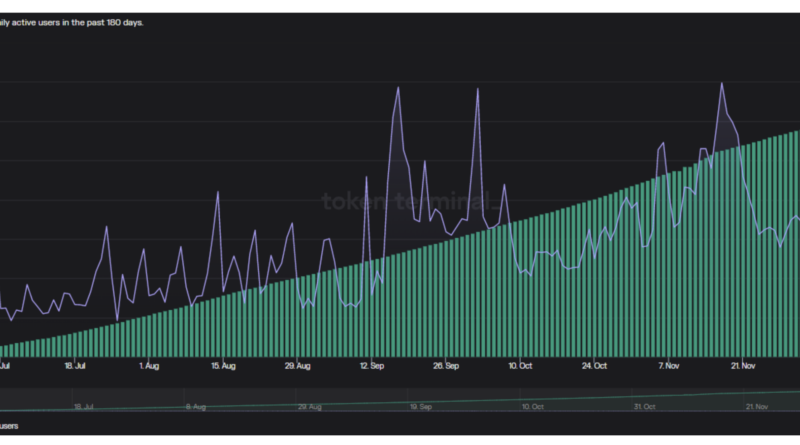
Task: Click the tallest line peak in mid-September
Action: [x=398, y=88]
